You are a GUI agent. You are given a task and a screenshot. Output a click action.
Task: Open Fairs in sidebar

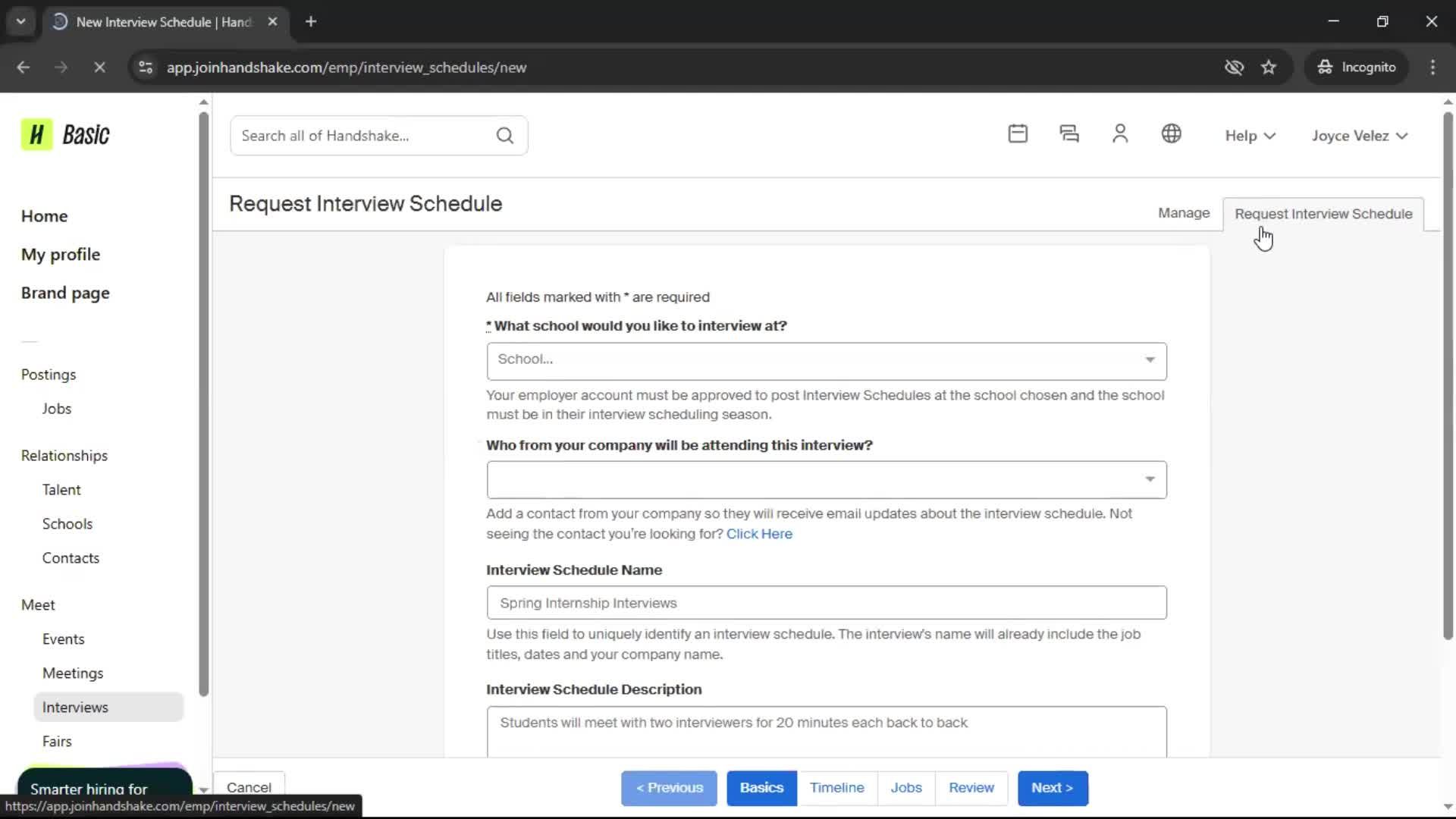click(57, 742)
